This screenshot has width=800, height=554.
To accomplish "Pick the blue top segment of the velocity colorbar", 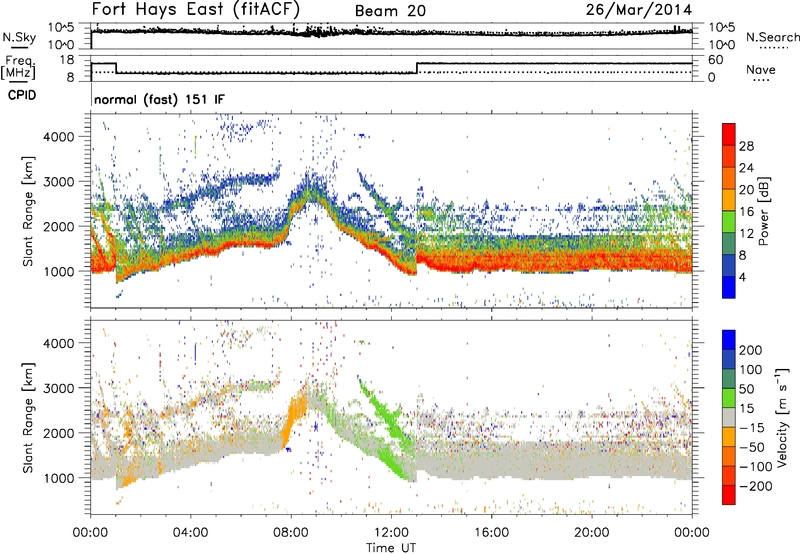I will (729, 340).
